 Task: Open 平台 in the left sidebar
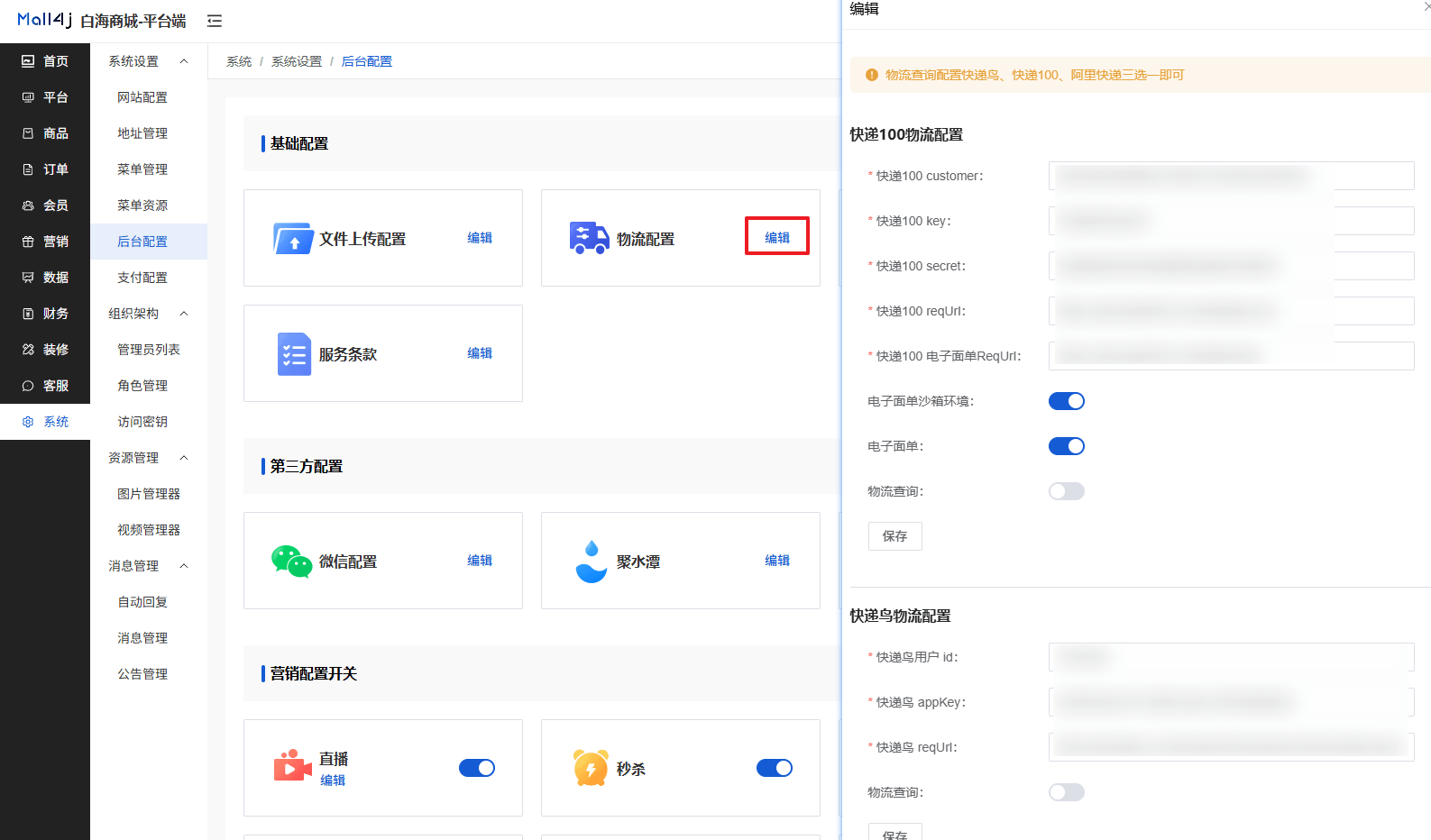pos(45,97)
